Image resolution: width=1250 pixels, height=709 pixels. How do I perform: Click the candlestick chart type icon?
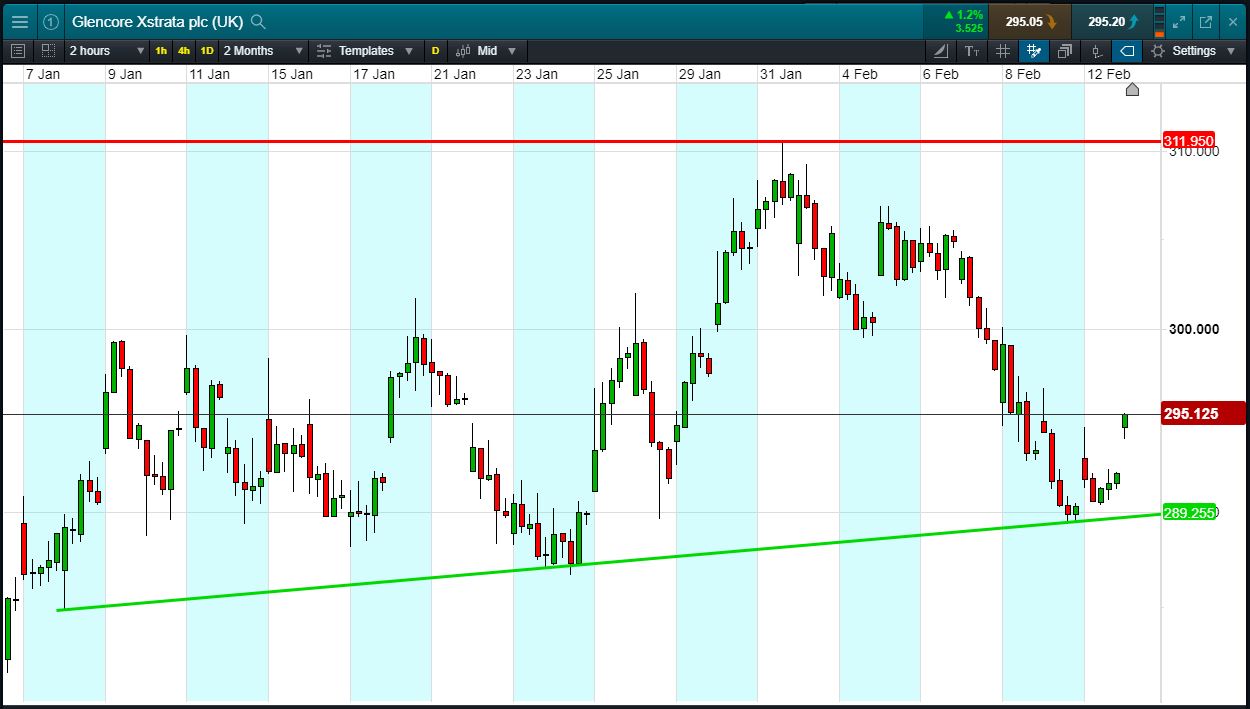[x=463, y=50]
